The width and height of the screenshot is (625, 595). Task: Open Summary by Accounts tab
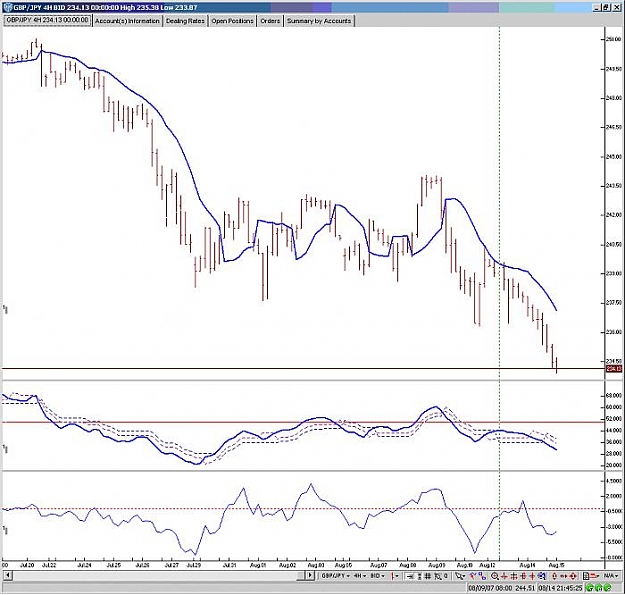coord(319,21)
